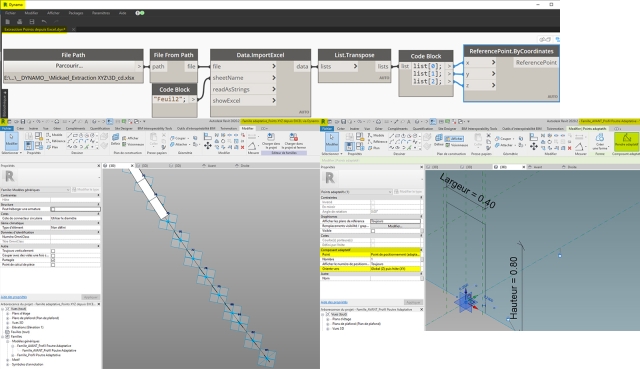
Task: Switch to the Droite view tab in right Revit
Action: point(571,167)
